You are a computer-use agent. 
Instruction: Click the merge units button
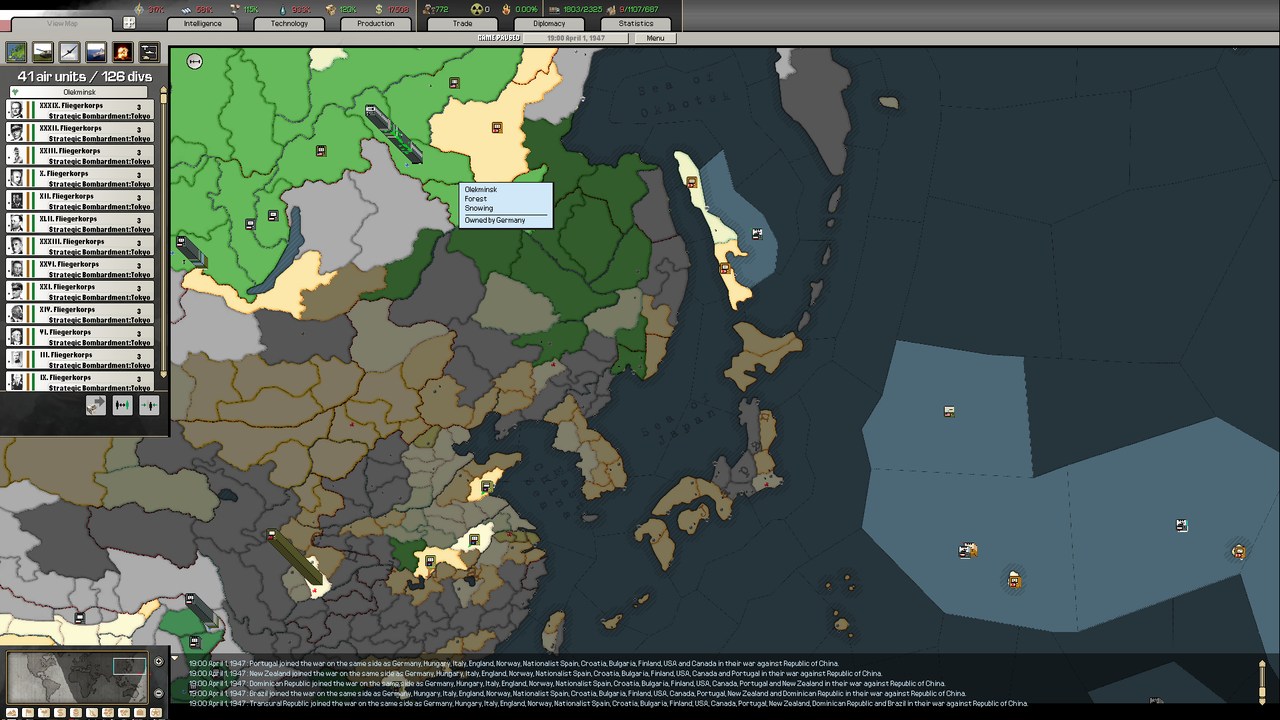coord(148,405)
